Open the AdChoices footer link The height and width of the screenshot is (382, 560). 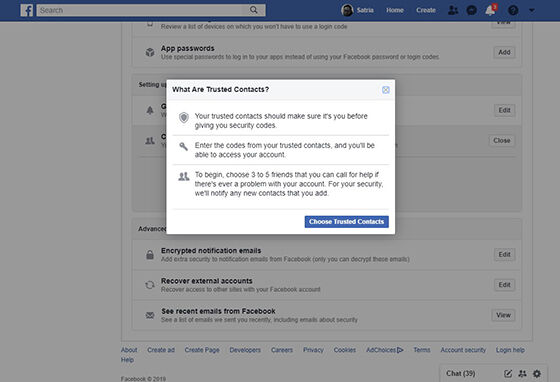pos(385,350)
